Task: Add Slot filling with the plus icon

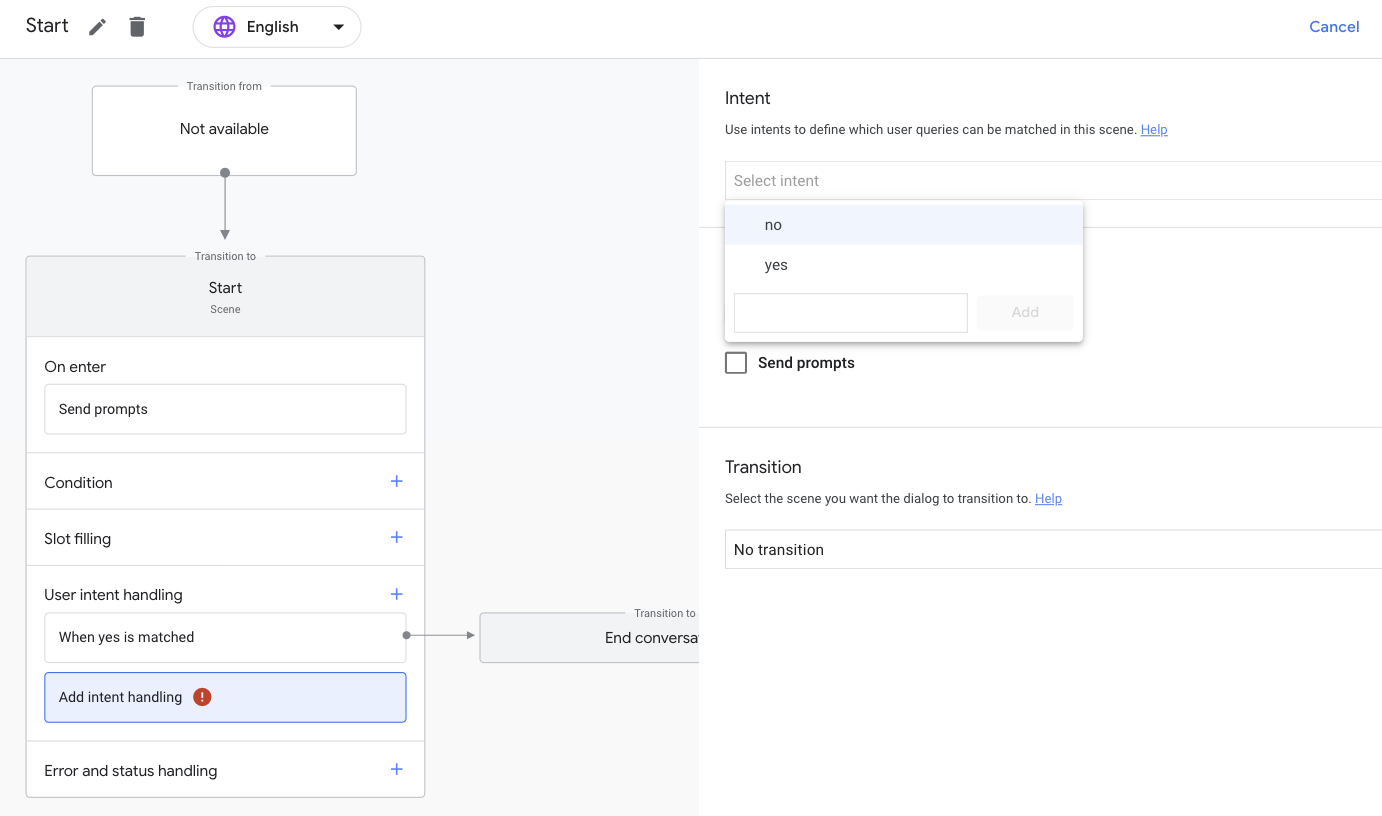Action: pos(396,537)
